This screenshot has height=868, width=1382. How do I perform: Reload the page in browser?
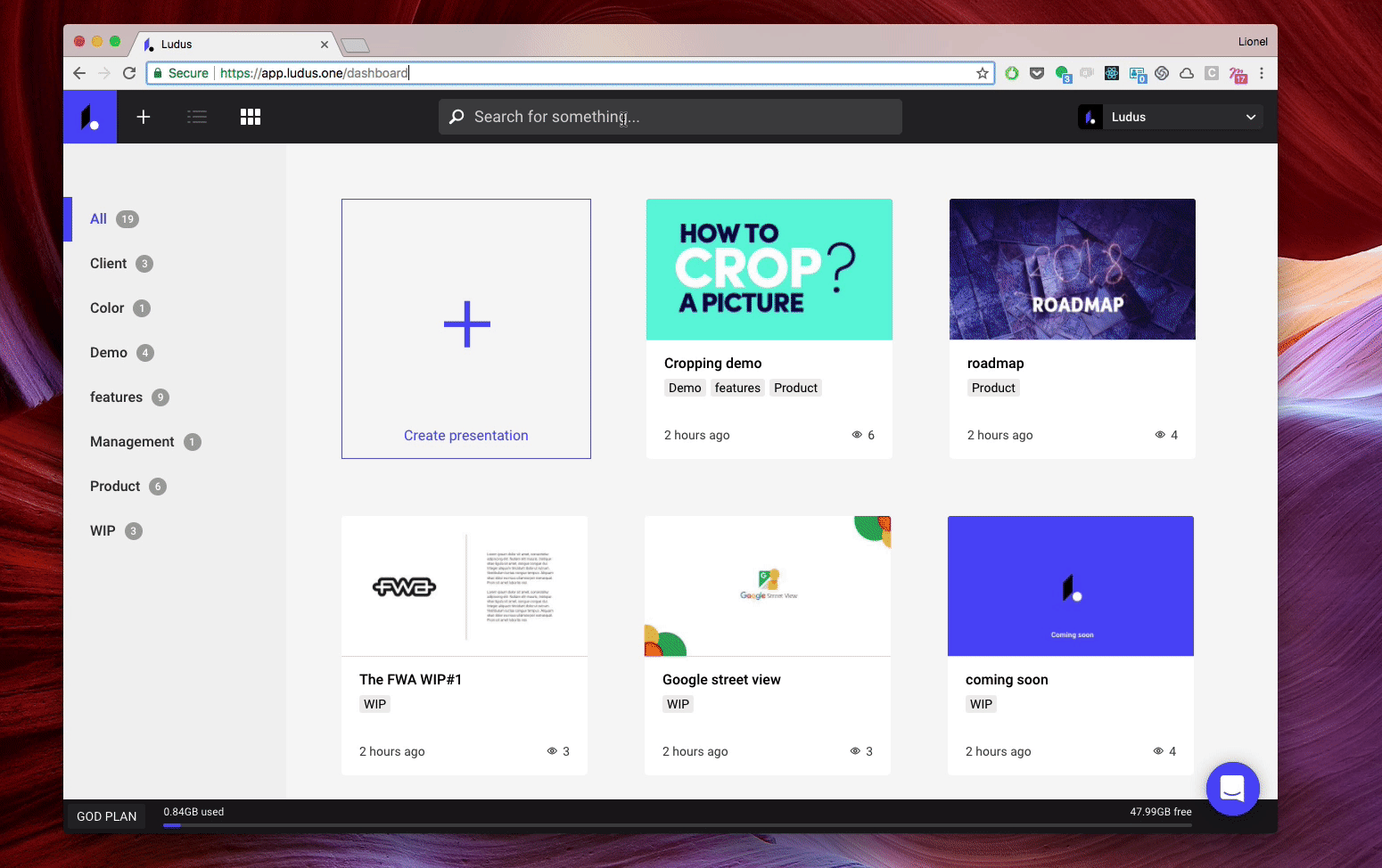click(x=129, y=73)
